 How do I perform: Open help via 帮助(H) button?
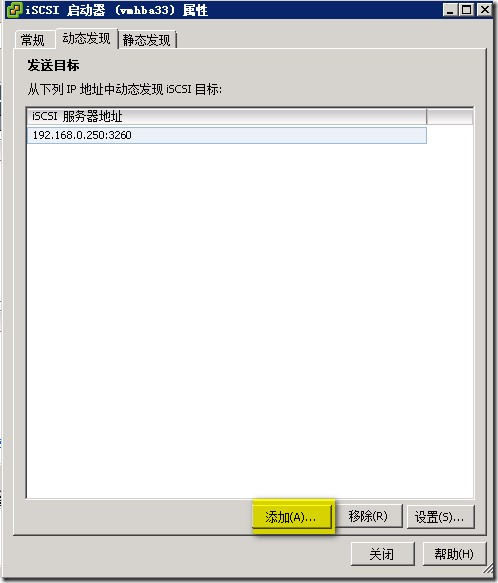[454, 554]
